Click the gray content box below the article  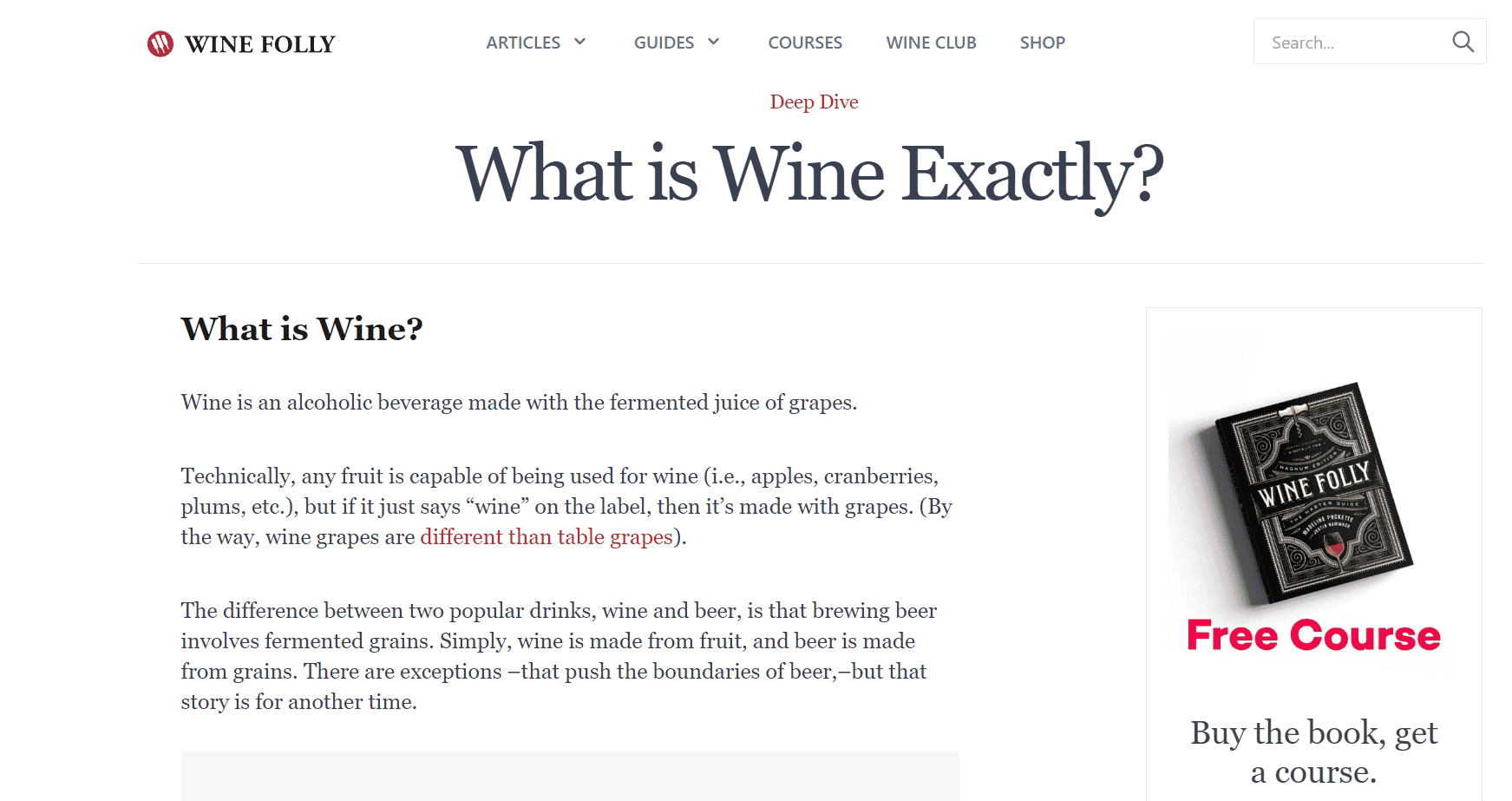coord(570,776)
